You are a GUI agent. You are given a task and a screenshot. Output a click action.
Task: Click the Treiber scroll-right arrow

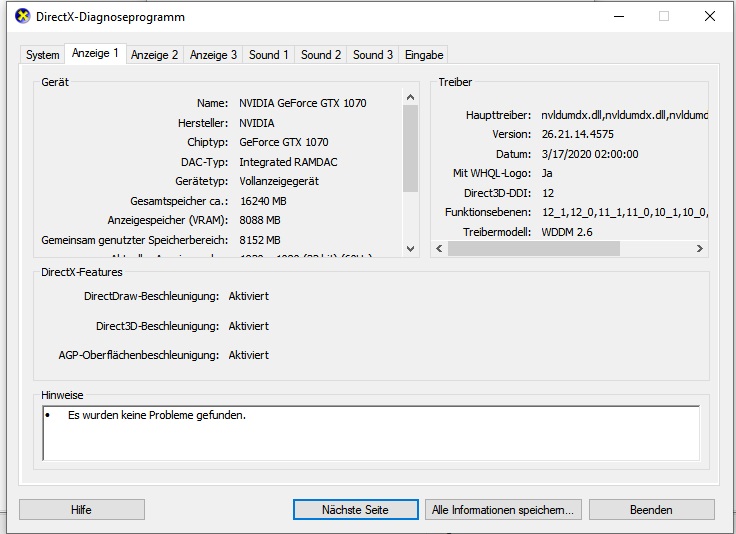[x=699, y=248]
